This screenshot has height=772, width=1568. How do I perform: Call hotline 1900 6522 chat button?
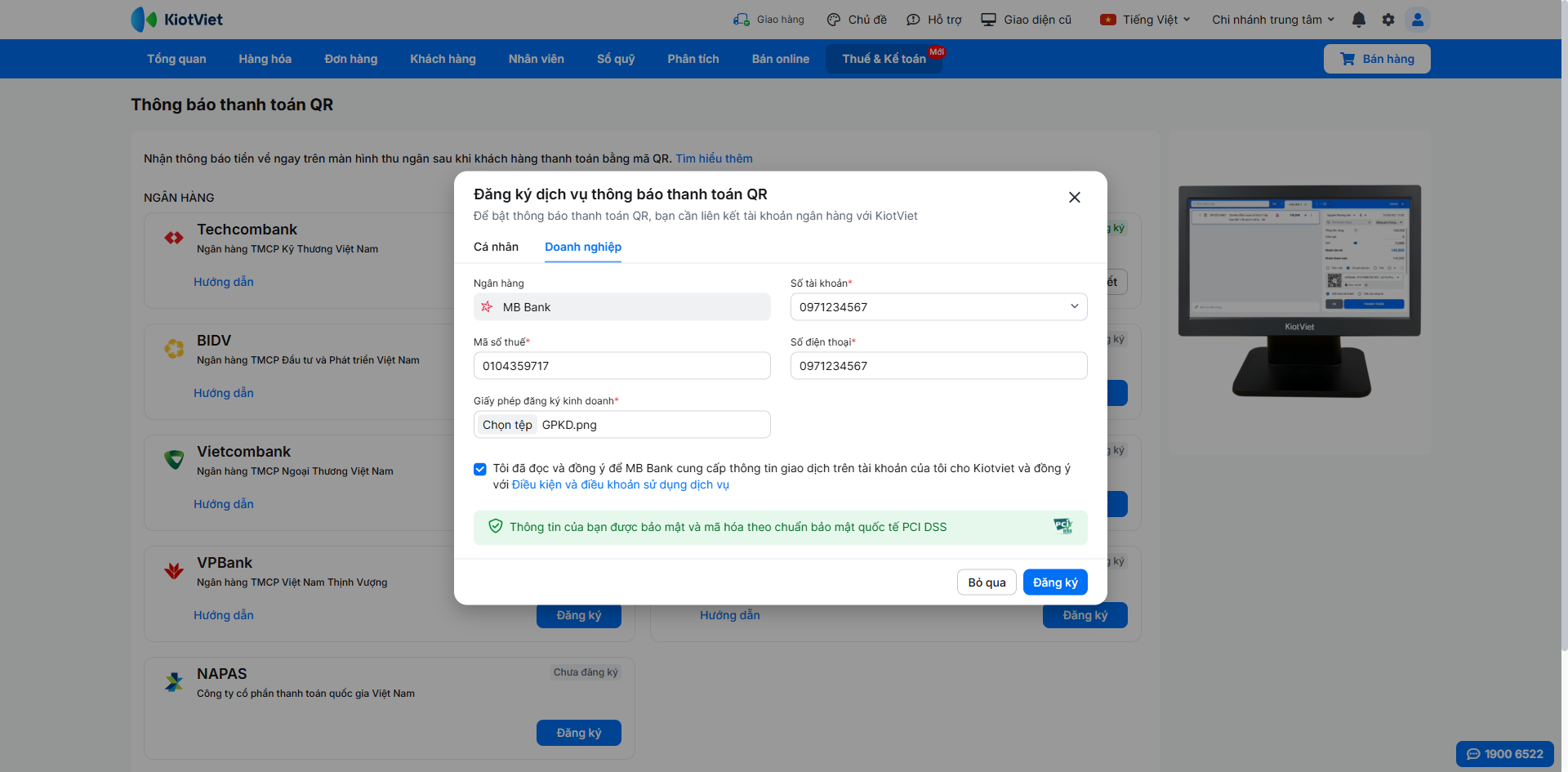pyautogui.click(x=1505, y=754)
